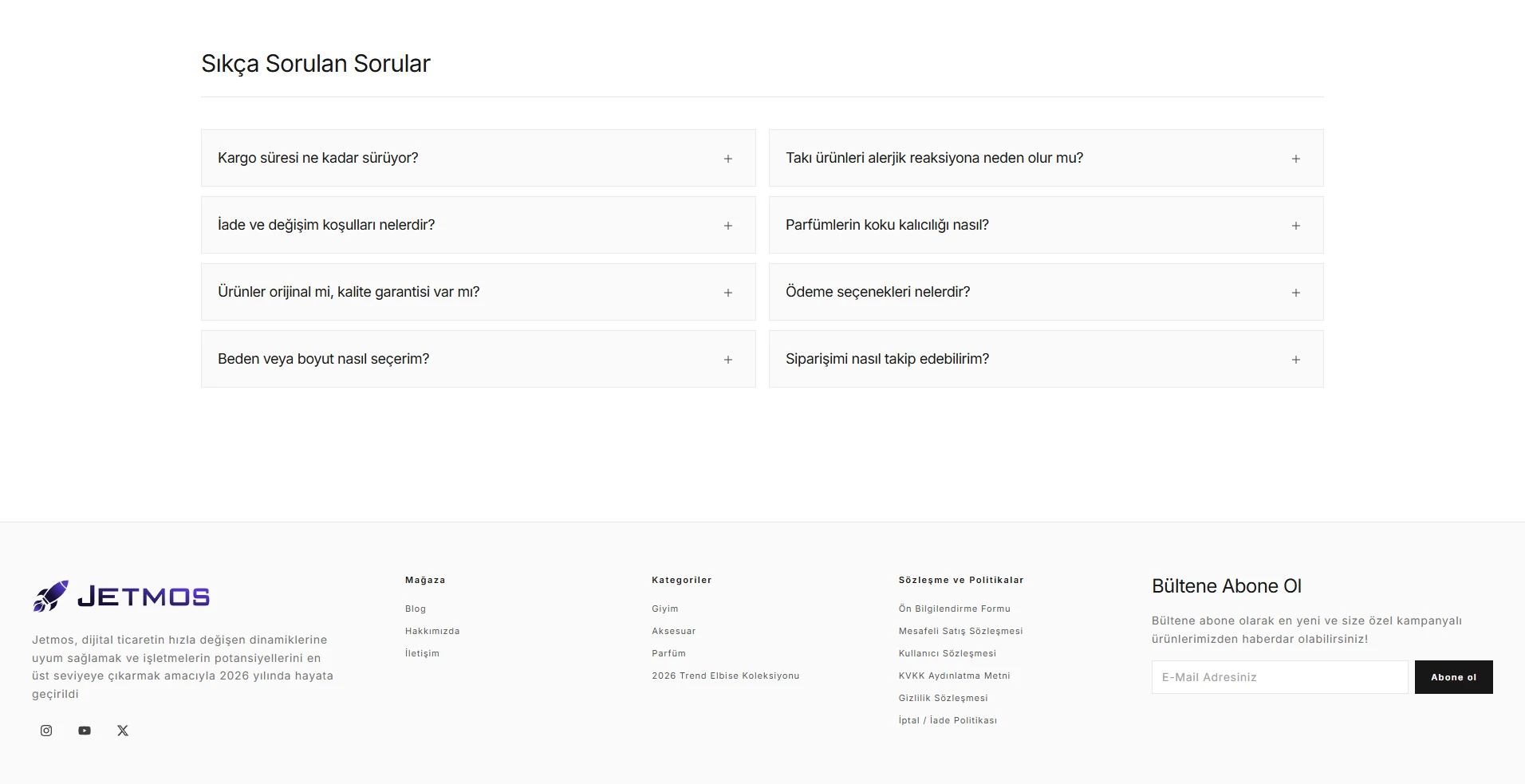Click plus icon on İade ve değişim question
Screen dimensions: 1525x784
(x=728, y=226)
